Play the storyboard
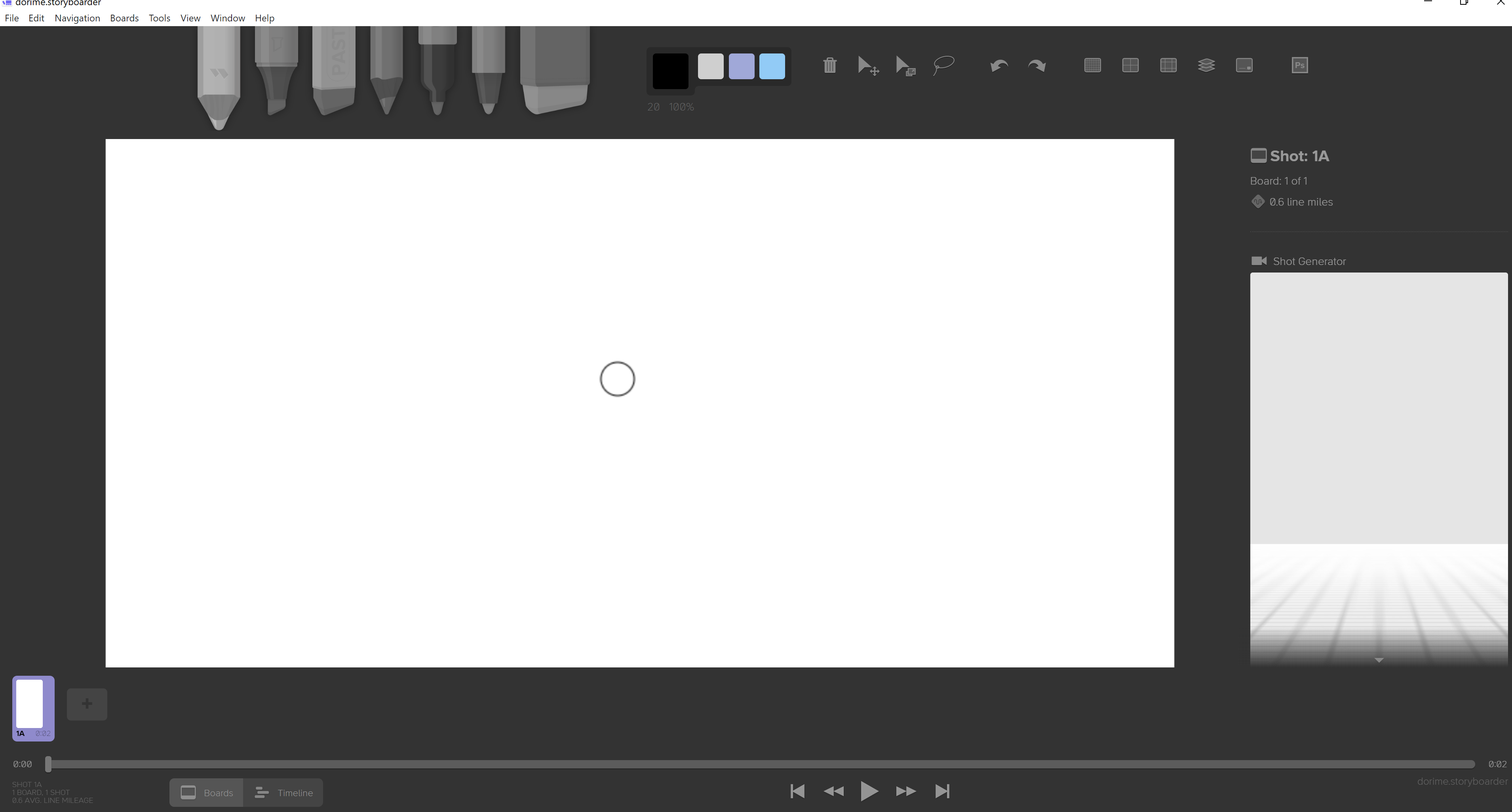This screenshot has height=812, width=1512. pos(869,791)
